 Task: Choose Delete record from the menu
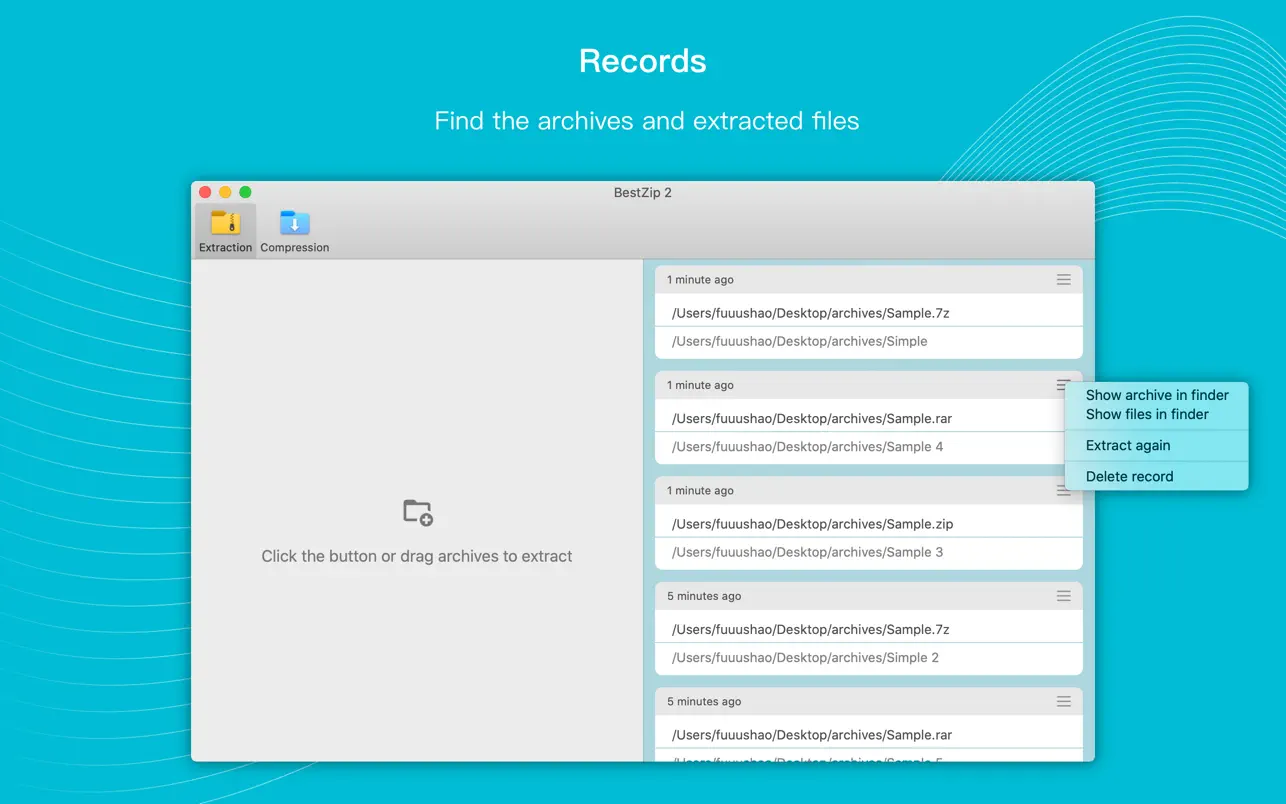(1129, 477)
